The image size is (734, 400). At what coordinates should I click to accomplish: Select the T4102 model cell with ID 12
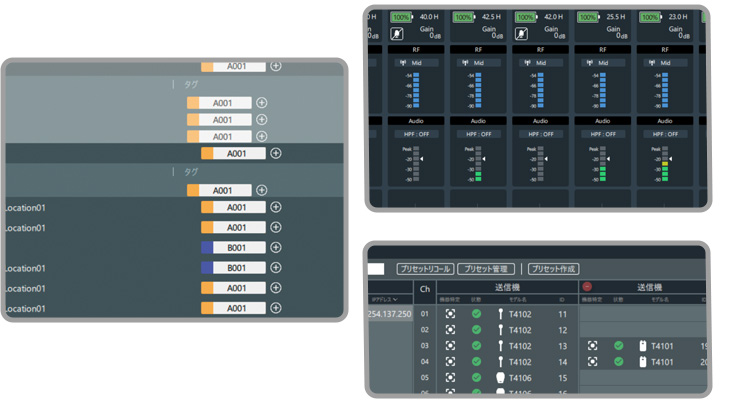click(520, 330)
